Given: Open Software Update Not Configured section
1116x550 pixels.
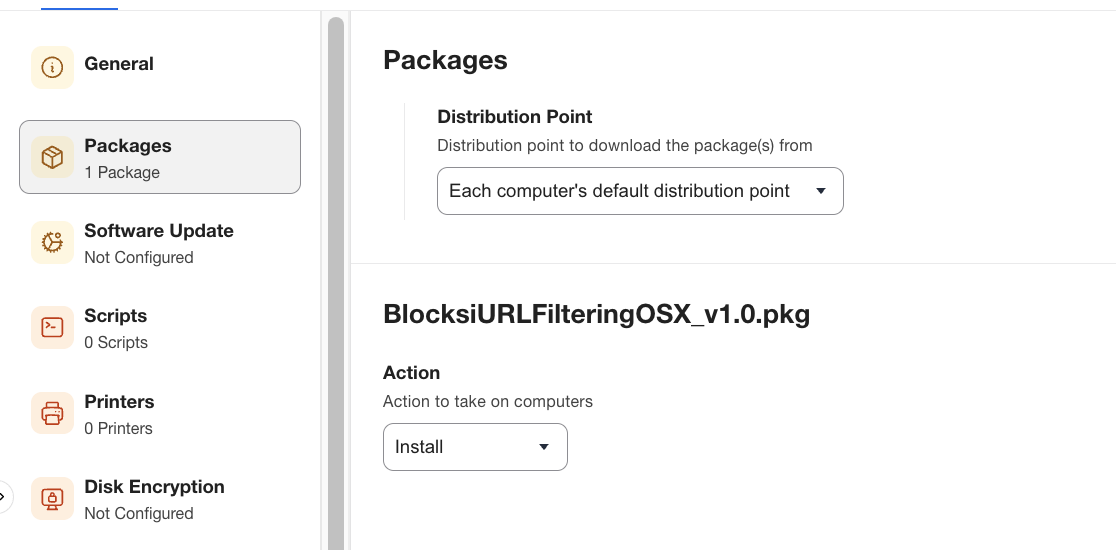Looking at the screenshot, I should 139,258.
